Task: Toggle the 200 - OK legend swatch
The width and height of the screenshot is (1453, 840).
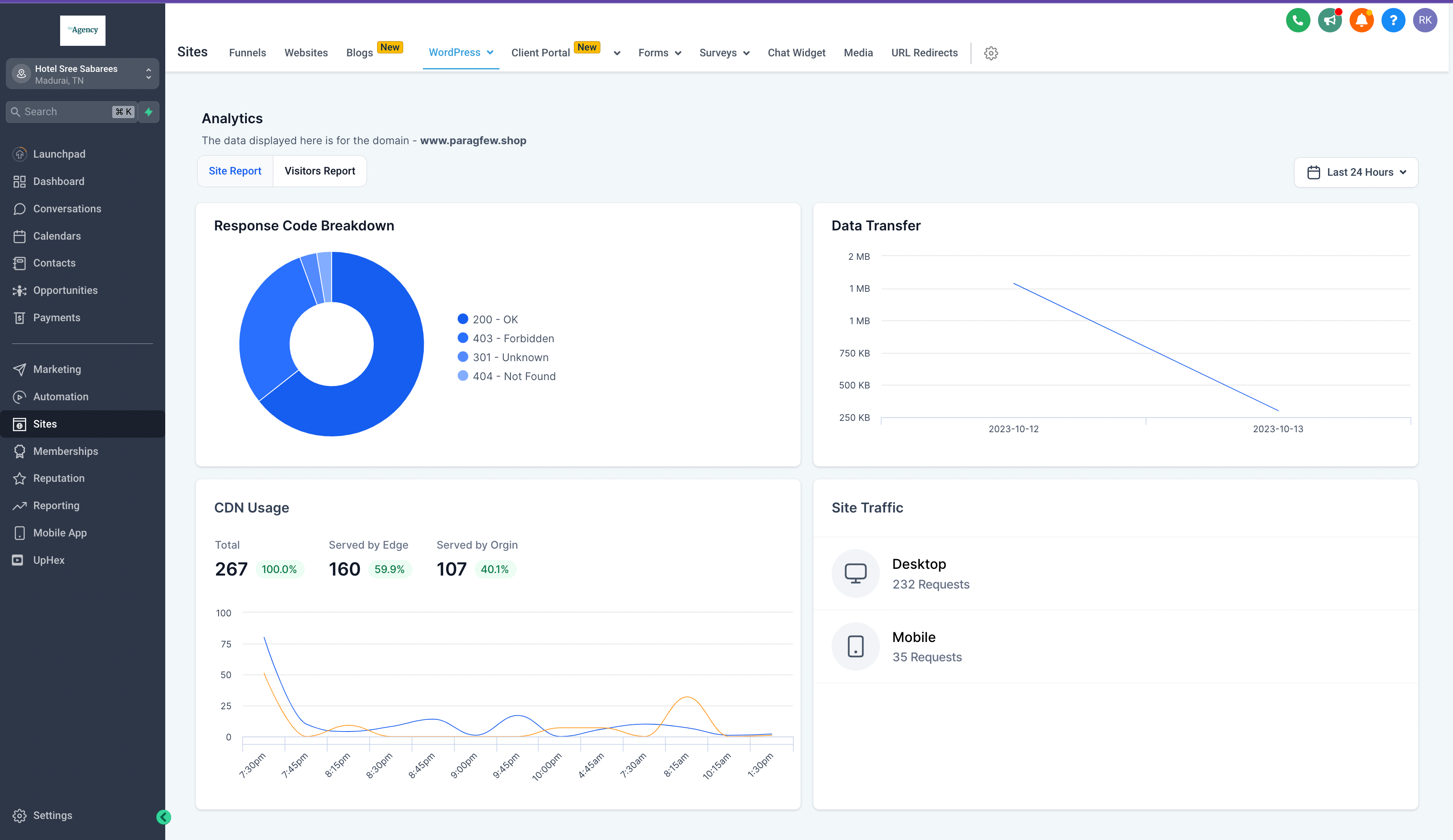Action: [x=462, y=319]
